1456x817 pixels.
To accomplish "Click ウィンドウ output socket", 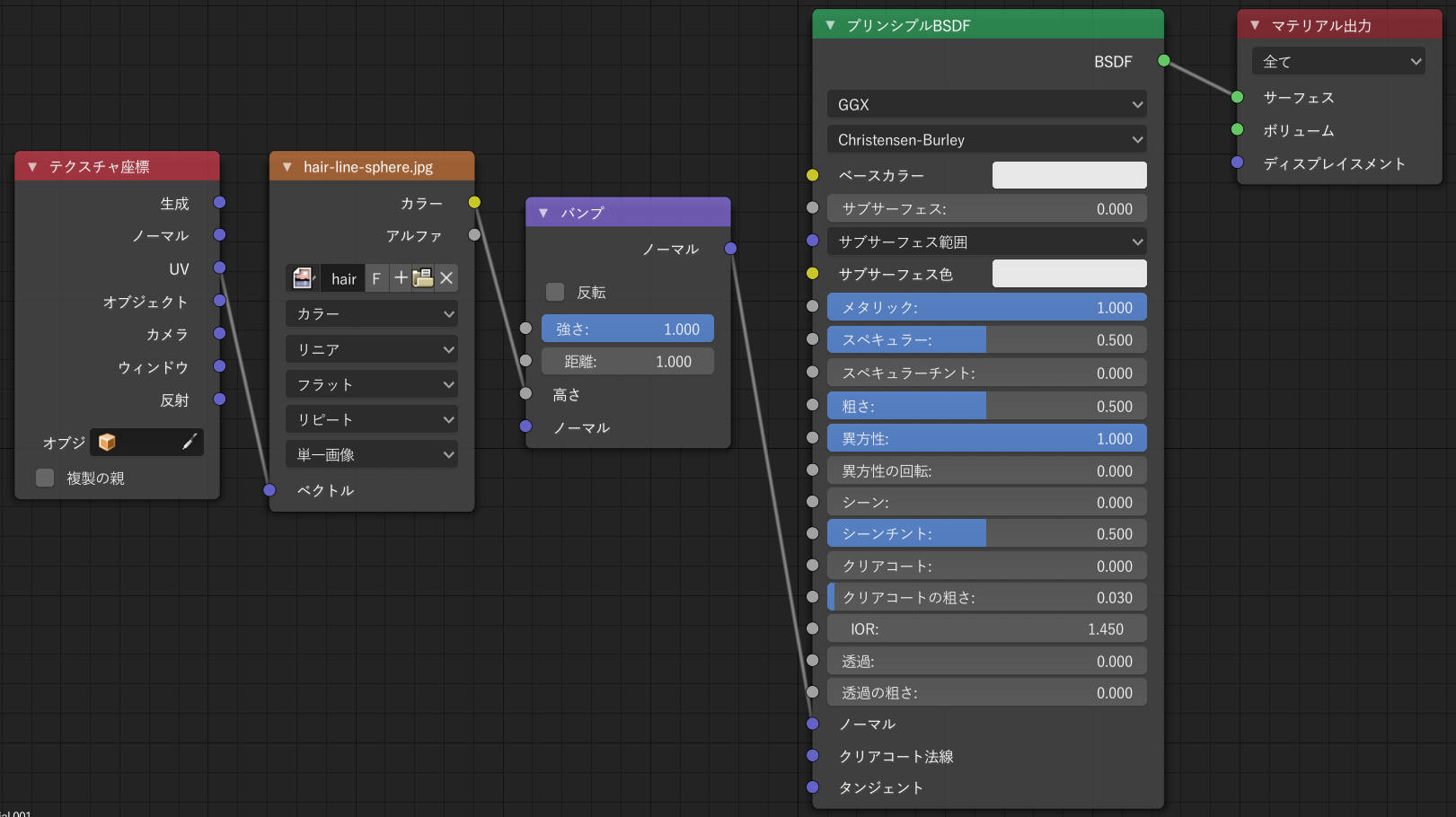I will point(219,365).
